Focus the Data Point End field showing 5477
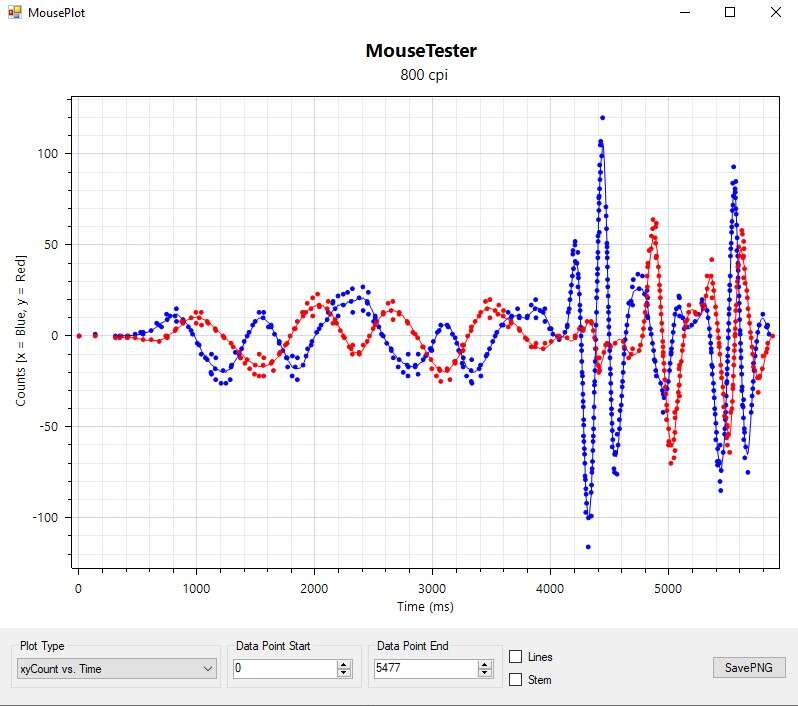The image size is (798, 706). click(x=424, y=668)
